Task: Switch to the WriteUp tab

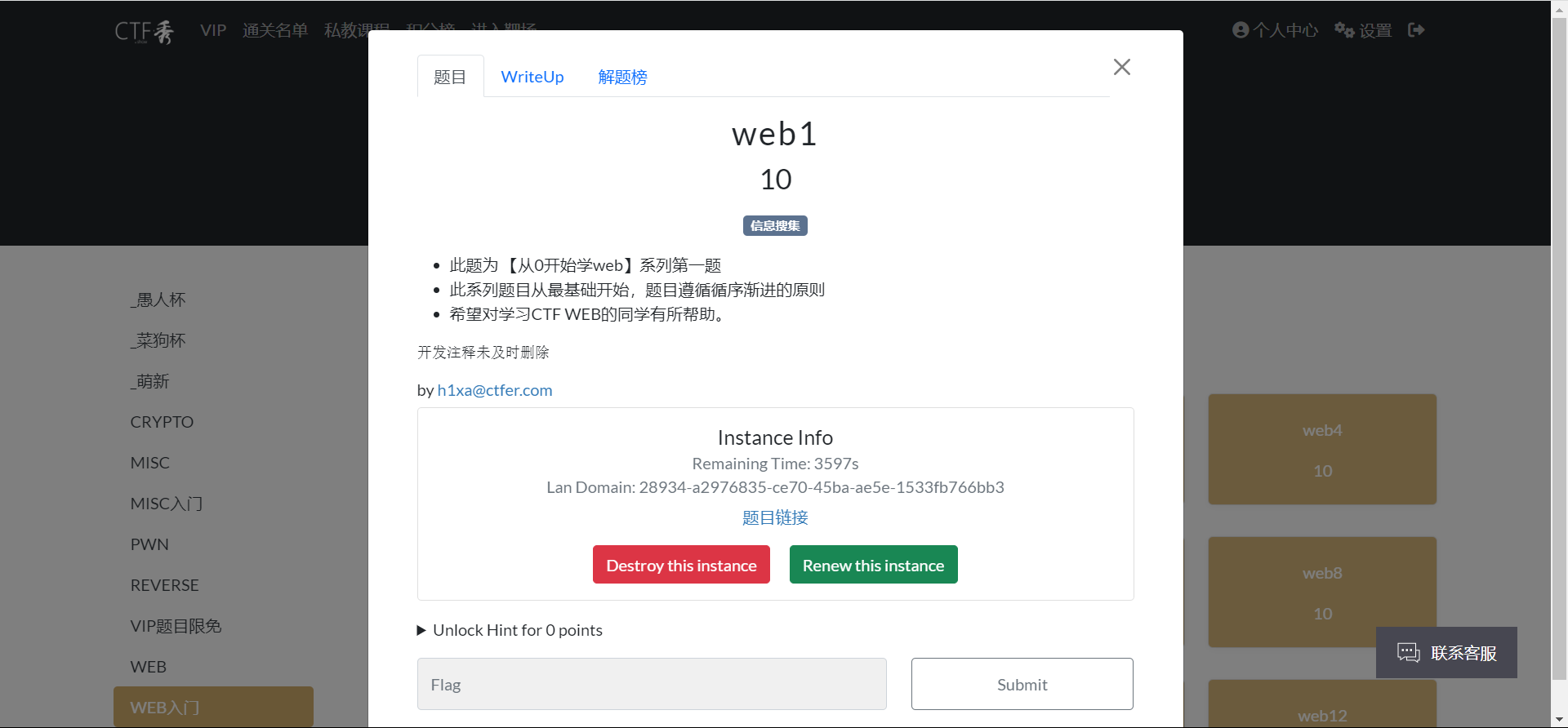Action: point(532,77)
